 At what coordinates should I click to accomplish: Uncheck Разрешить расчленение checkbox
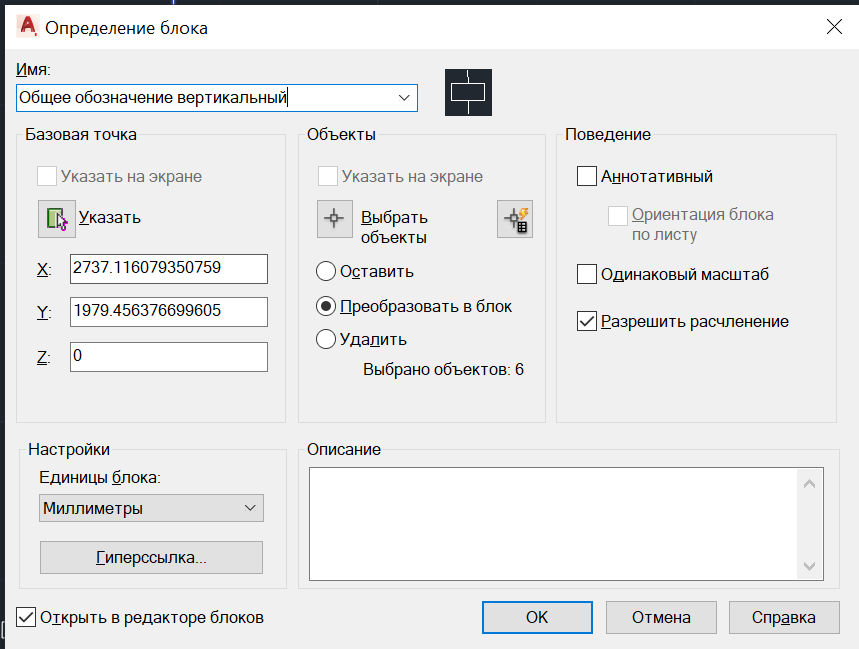587,321
